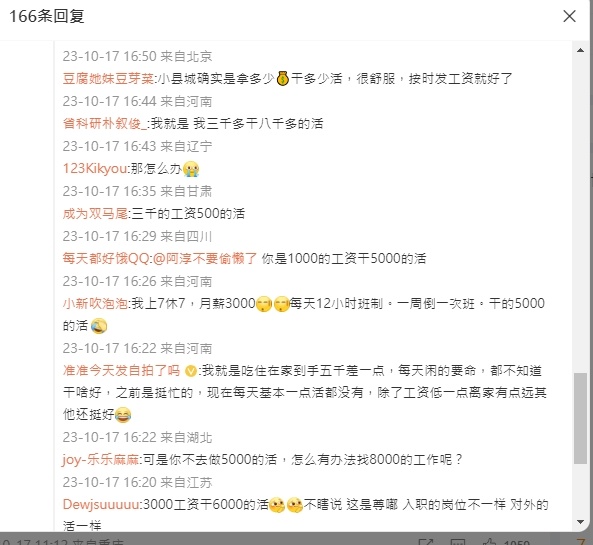Open 每天都好饿QQ's profile

(106, 259)
